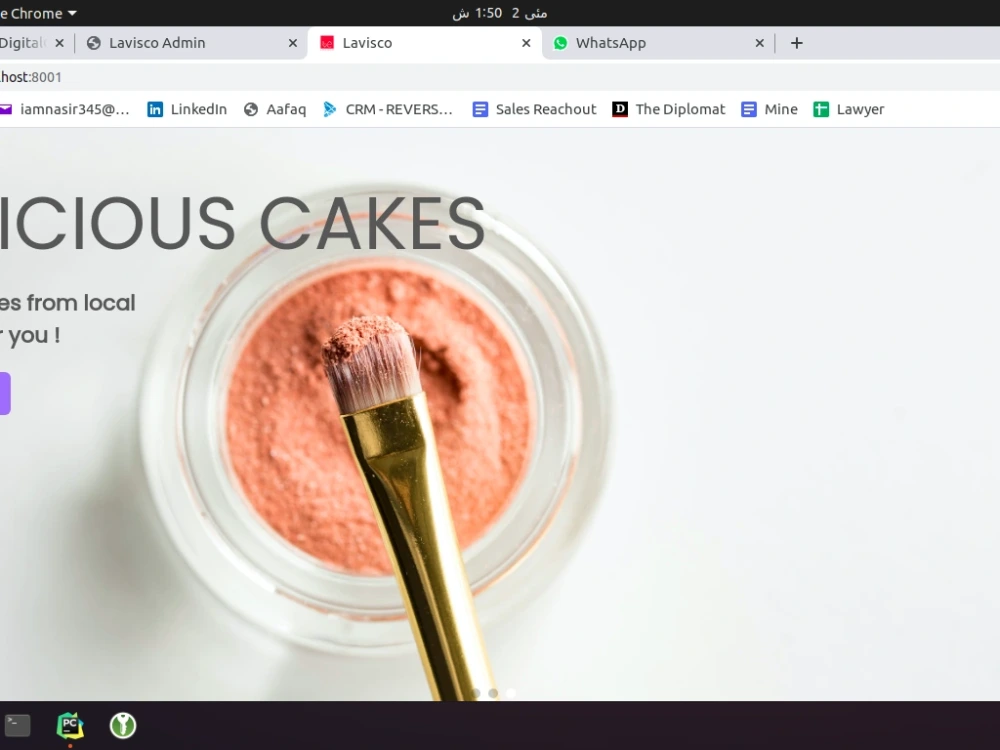Open PyCharm from the taskbar

coord(70,725)
